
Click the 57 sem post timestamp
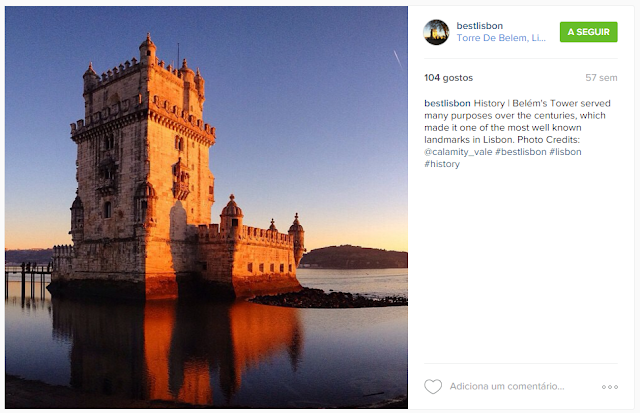coord(601,78)
